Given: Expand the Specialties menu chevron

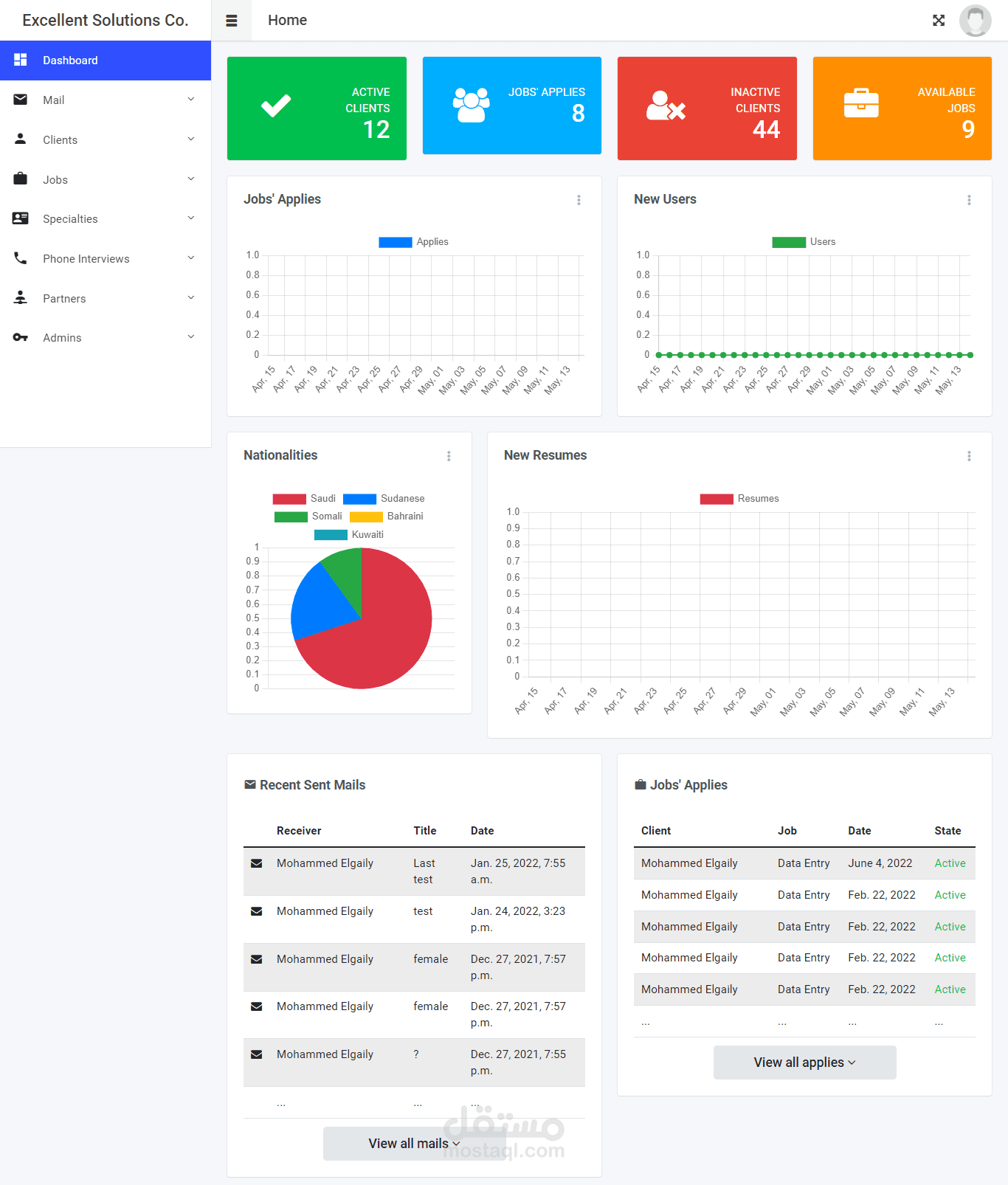Looking at the screenshot, I should (x=191, y=218).
